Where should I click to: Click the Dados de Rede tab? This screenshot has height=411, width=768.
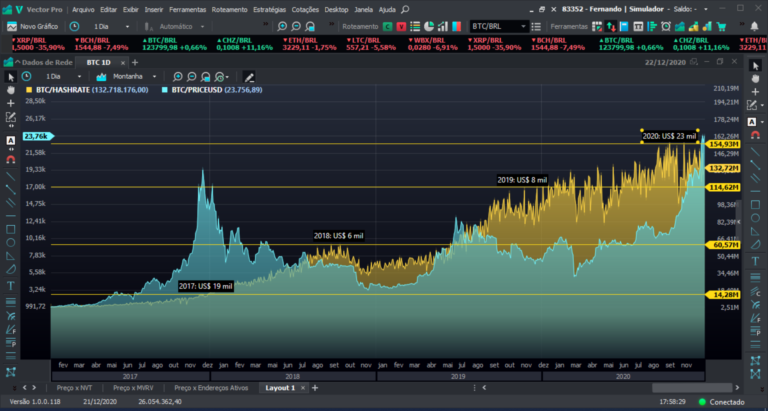[x=47, y=62]
